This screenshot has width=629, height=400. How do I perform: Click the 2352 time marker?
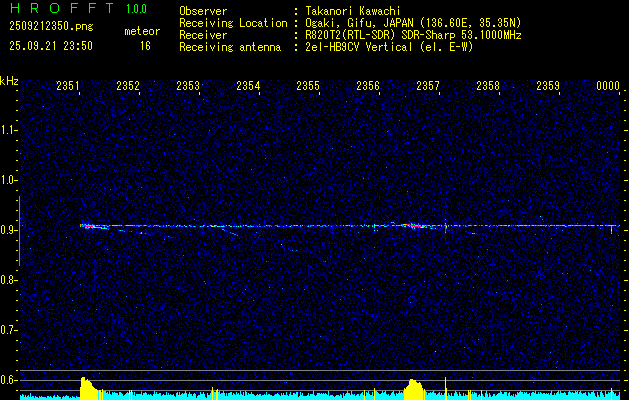tap(128, 86)
